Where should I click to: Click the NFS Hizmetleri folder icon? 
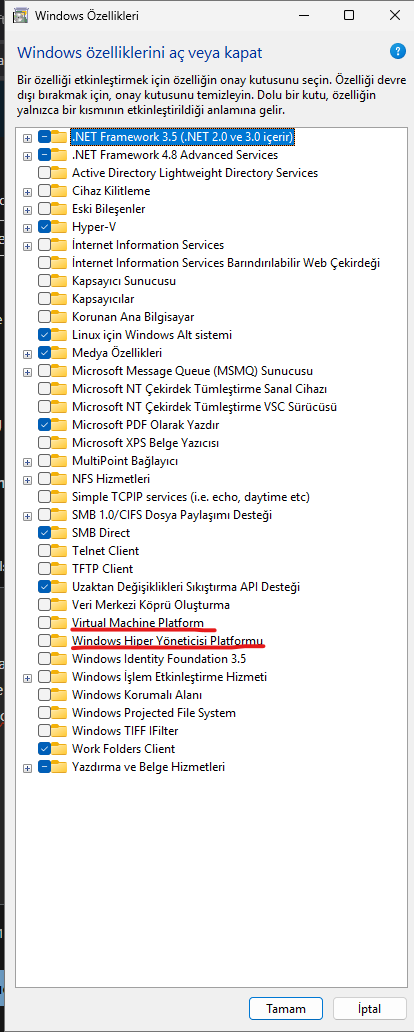60,478
